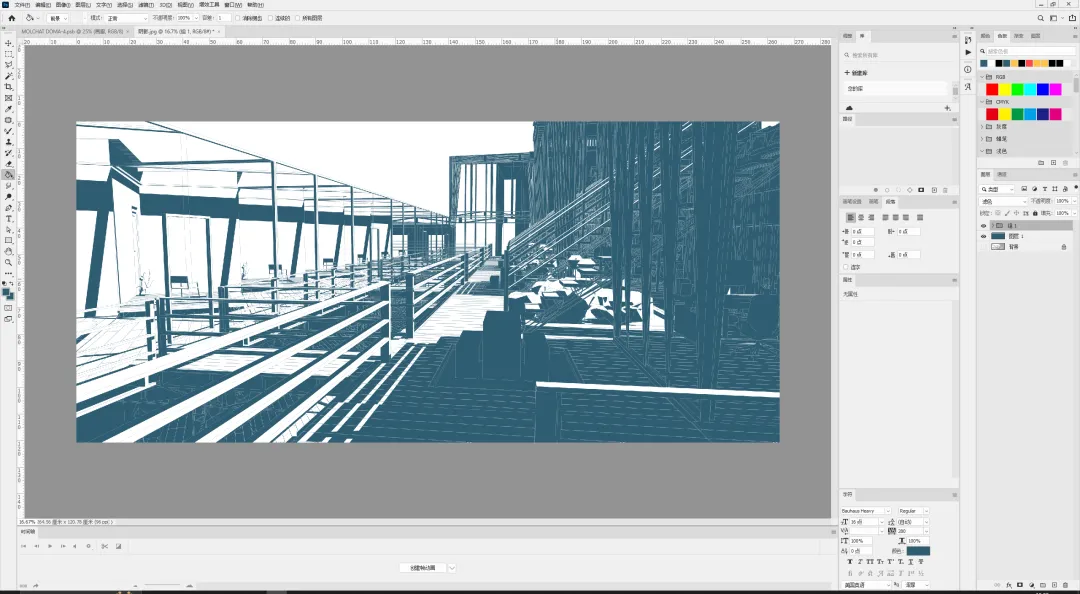This screenshot has width=1080, height=594.
Task: Select the Magic Wand tool
Action: [x=8, y=76]
